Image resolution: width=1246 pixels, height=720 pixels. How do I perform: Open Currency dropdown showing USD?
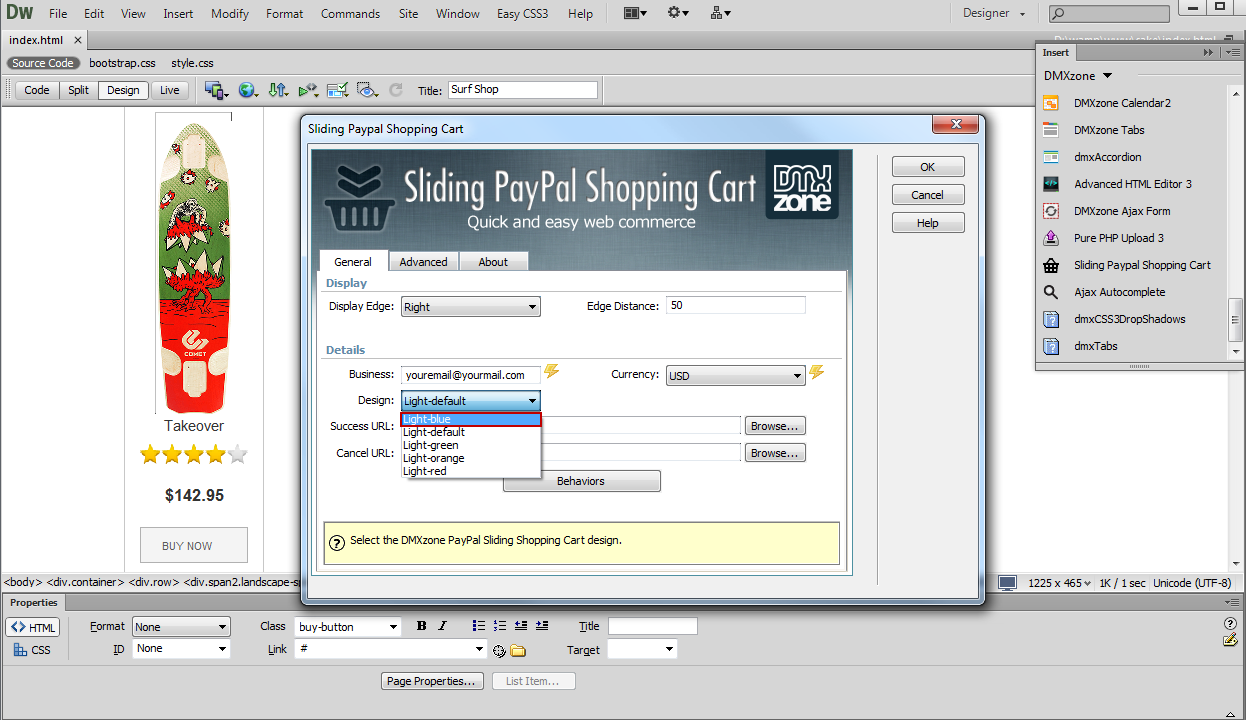click(x=735, y=376)
